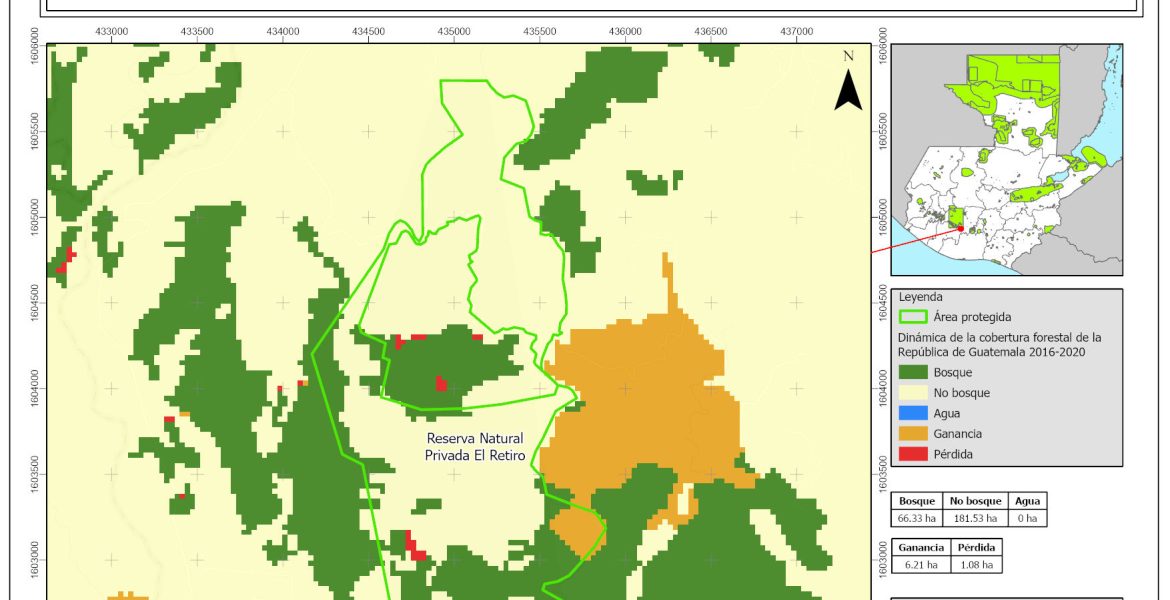Click the 435000 top axis coordinate label
Screen dimensions: 1170x600
coord(454,32)
